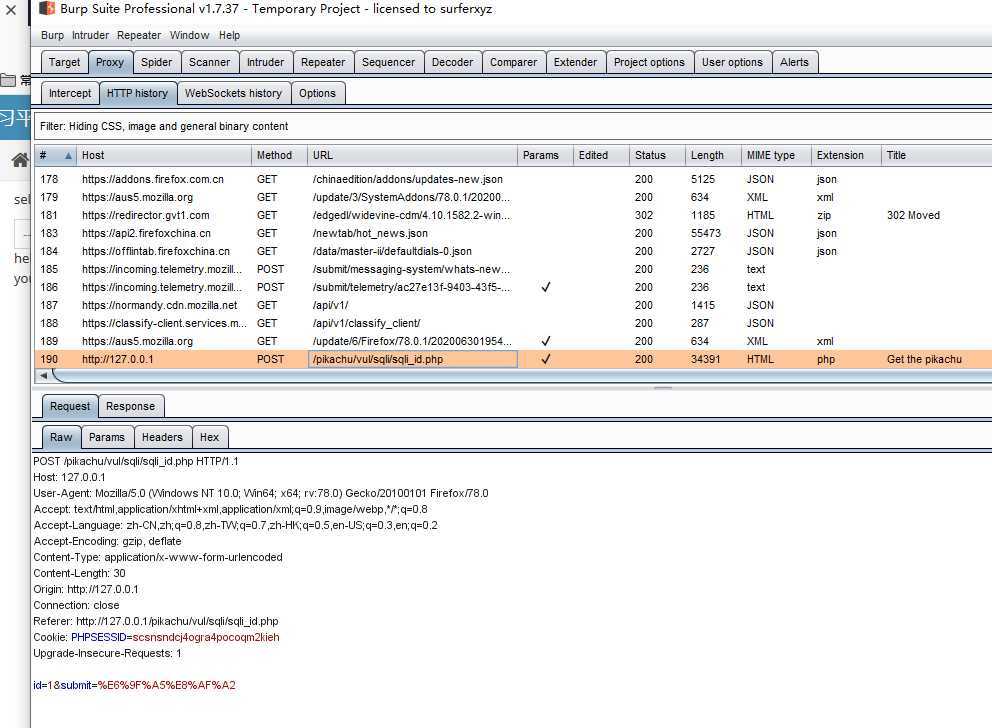This screenshot has width=992, height=728.
Task: Click Params checkmark of request 189
Action: coord(545,341)
